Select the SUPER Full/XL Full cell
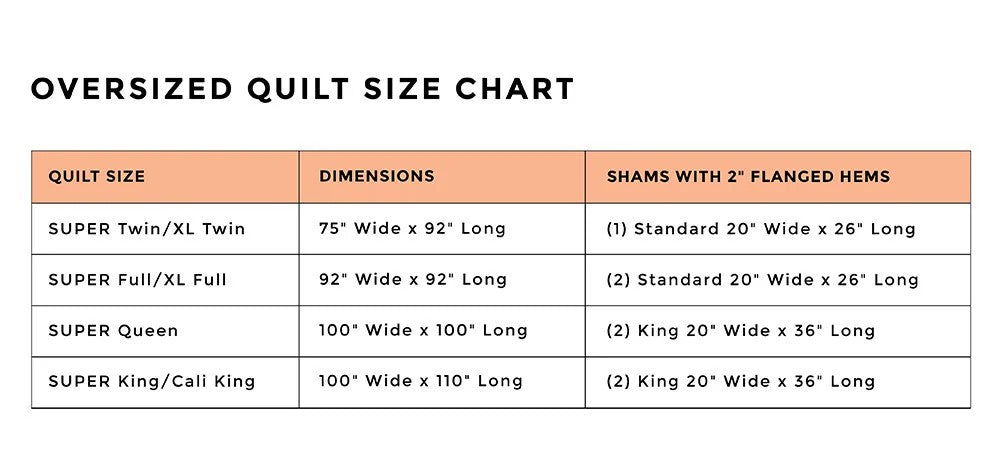 coord(138,280)
